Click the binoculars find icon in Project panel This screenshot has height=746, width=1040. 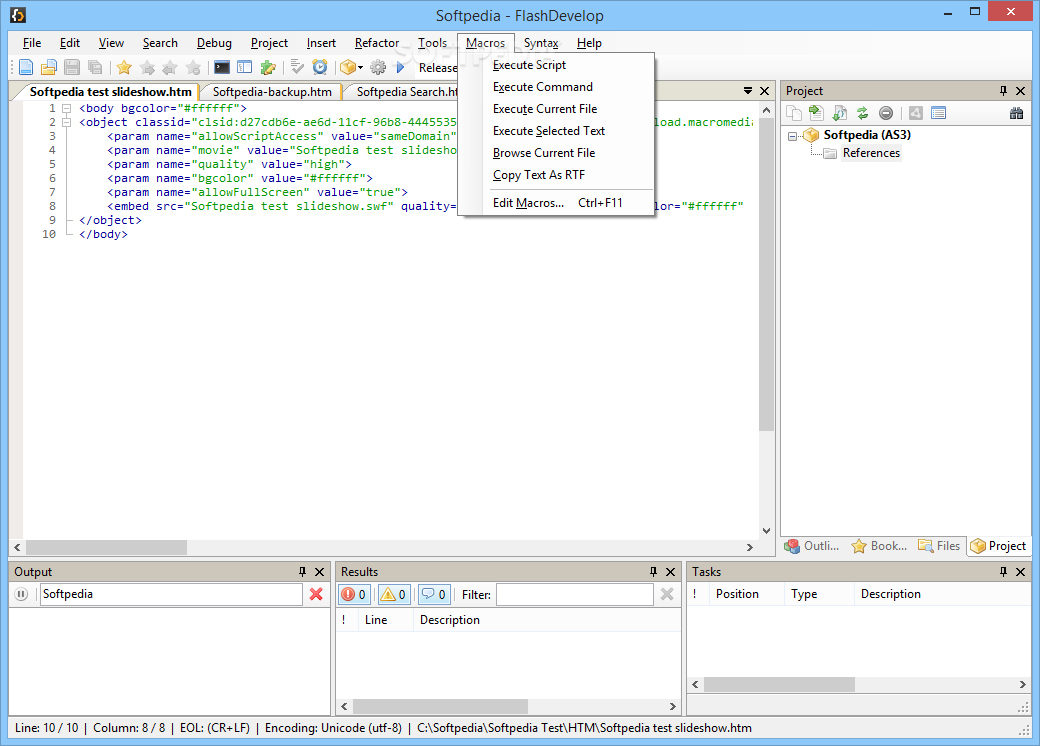[1016, 113]
